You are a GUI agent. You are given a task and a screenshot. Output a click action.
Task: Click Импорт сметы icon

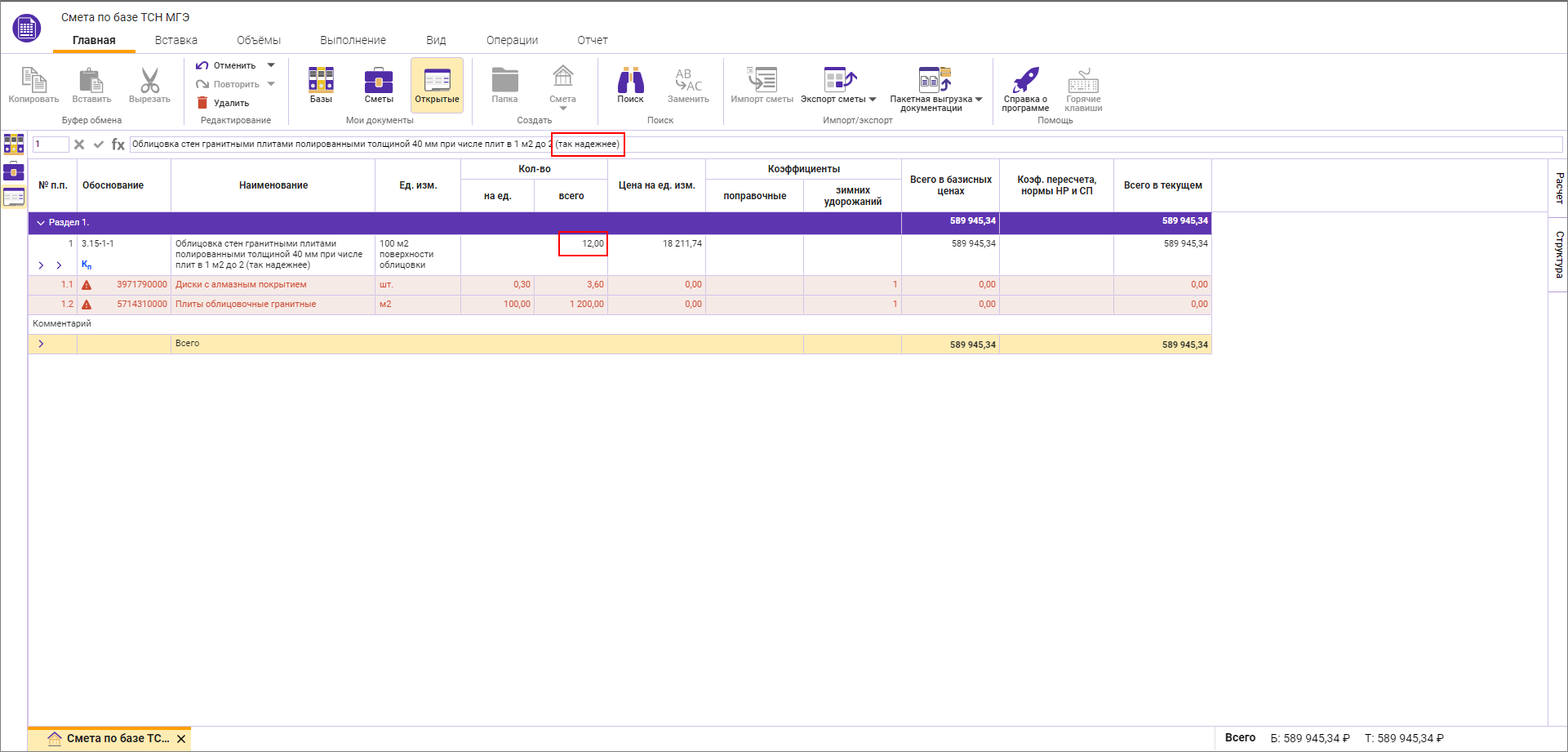[x=762, y=79]
